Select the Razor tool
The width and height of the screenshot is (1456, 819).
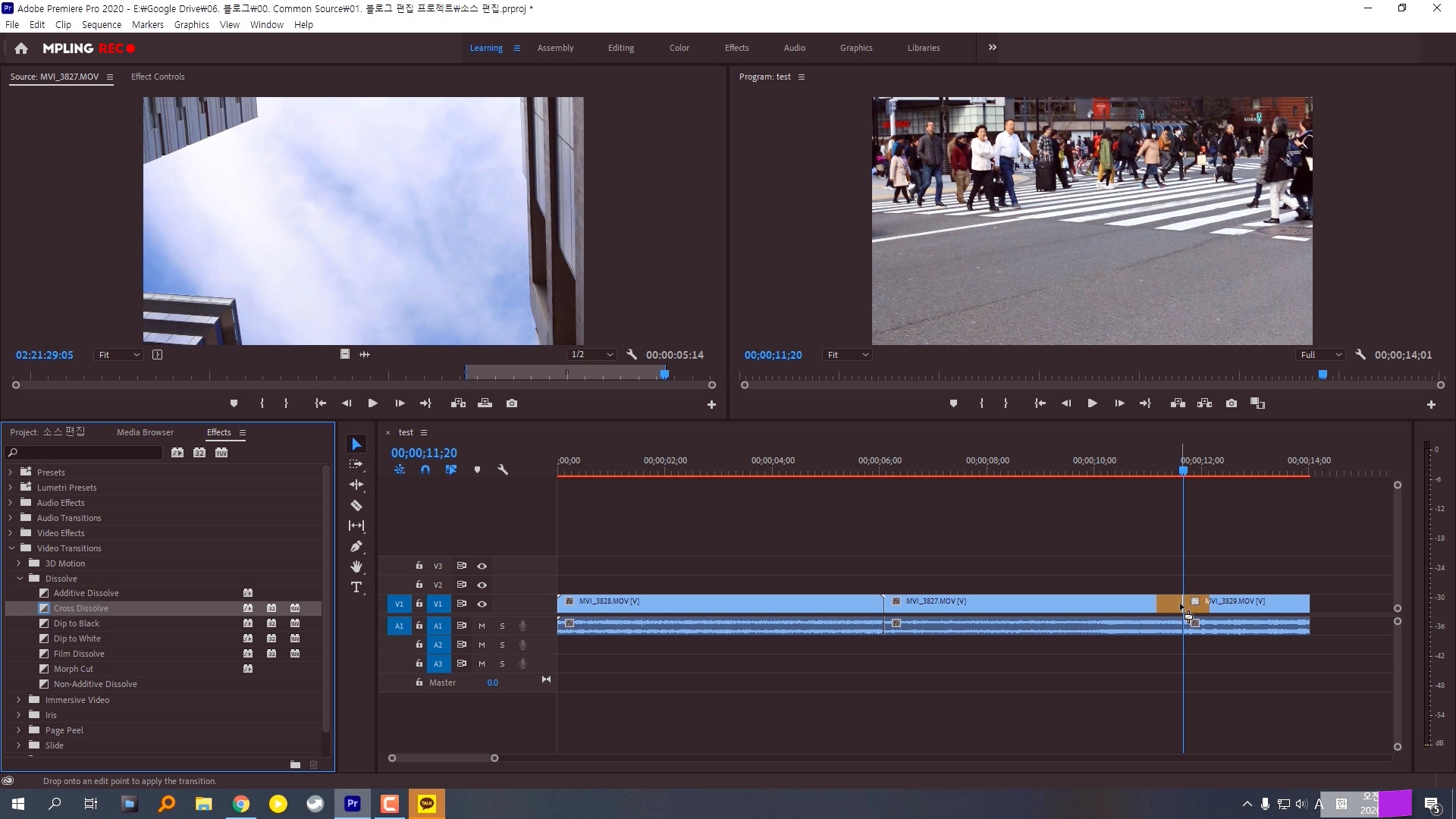point(356,505)
